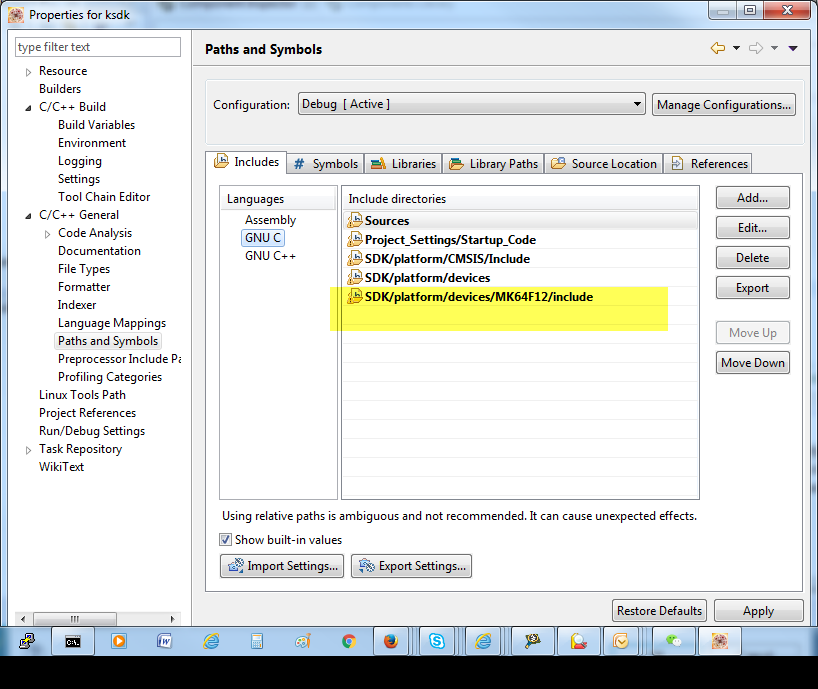Click the Sources folder icon

tap(355, 221)
